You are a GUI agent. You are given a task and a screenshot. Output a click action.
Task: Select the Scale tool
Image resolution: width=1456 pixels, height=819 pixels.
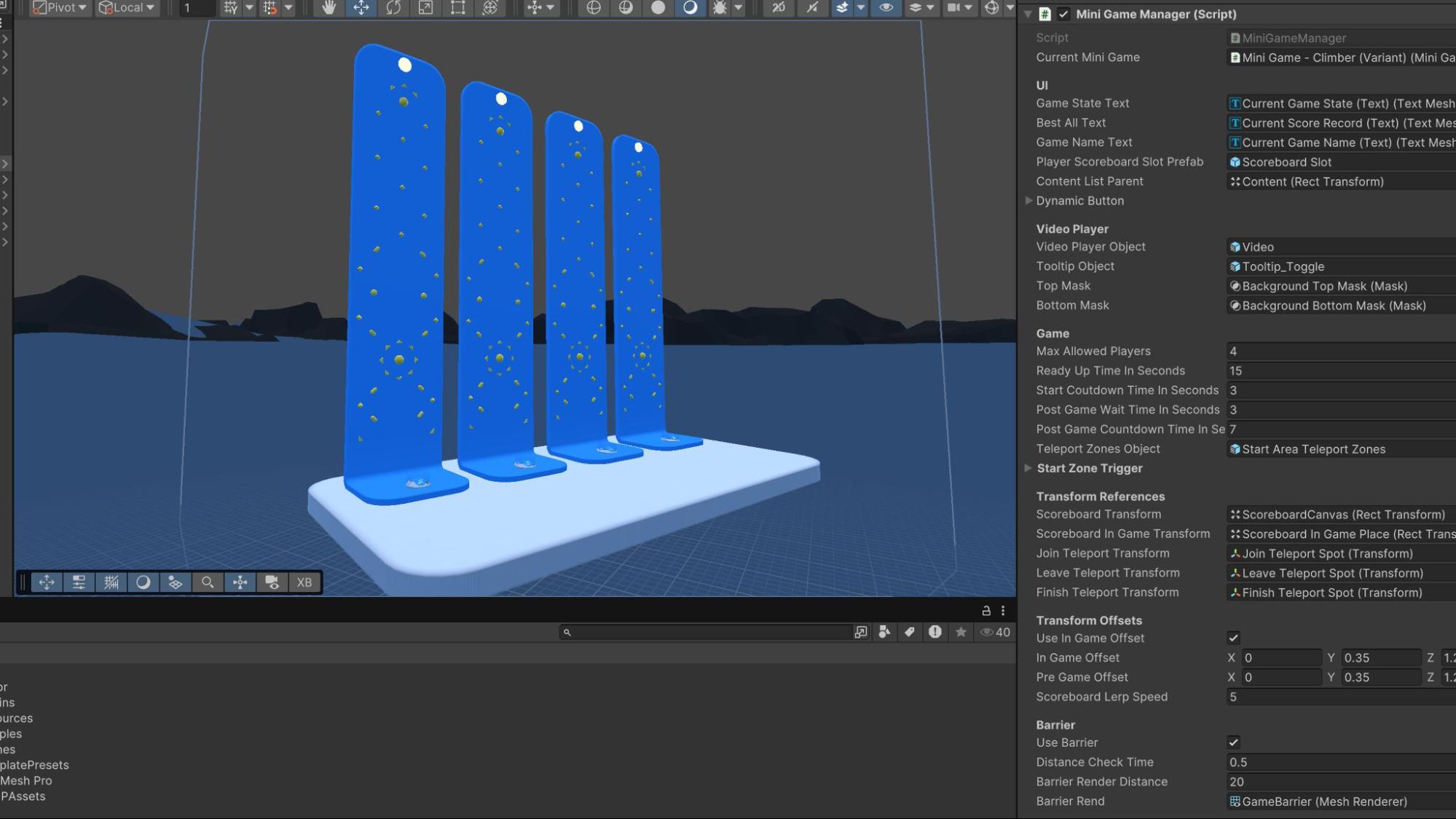click(425, 8)
